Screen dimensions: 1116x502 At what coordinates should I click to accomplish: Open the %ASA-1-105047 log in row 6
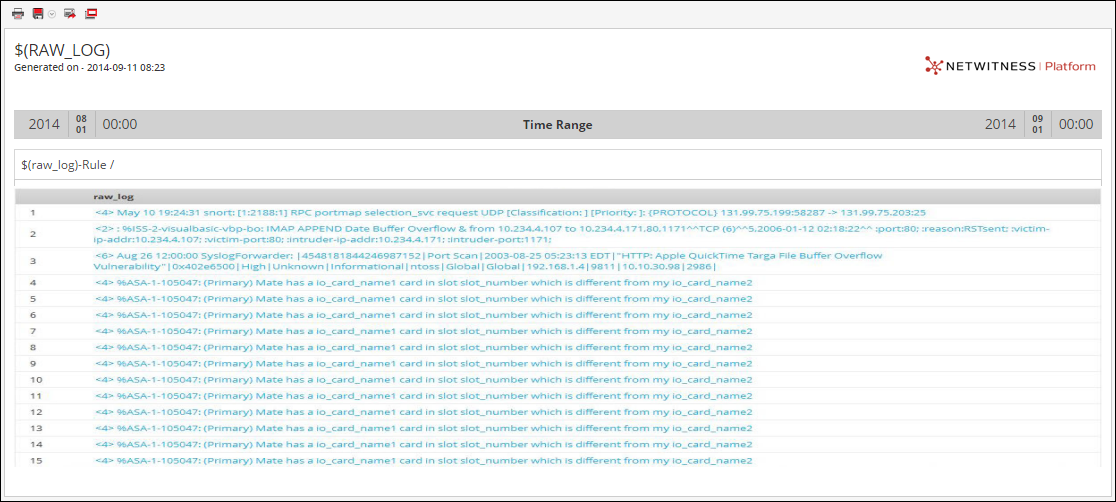coord(423,315)
